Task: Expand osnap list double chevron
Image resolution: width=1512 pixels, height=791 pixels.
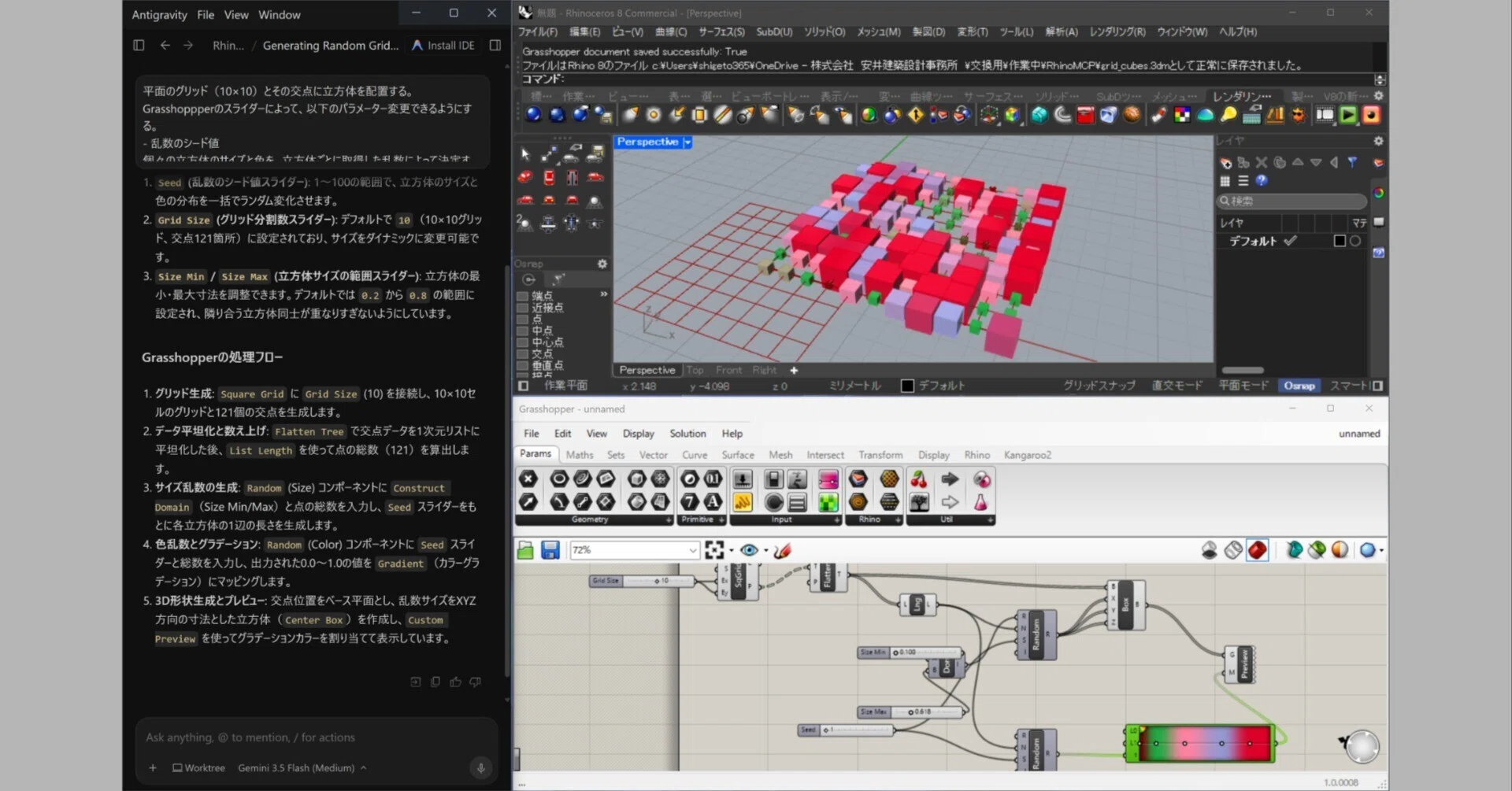Action: 604,294
